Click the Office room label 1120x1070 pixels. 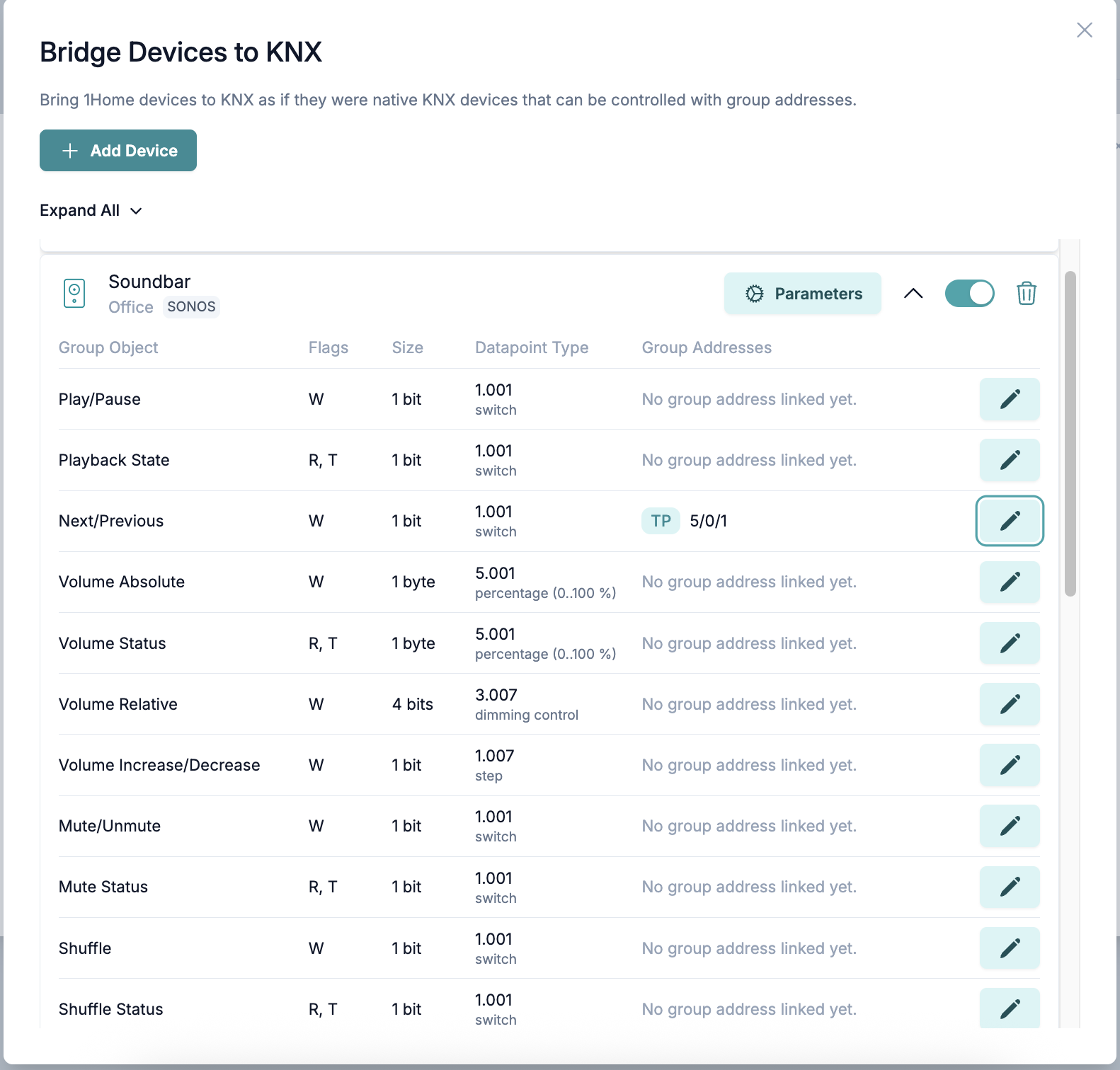tap(131, 307)
